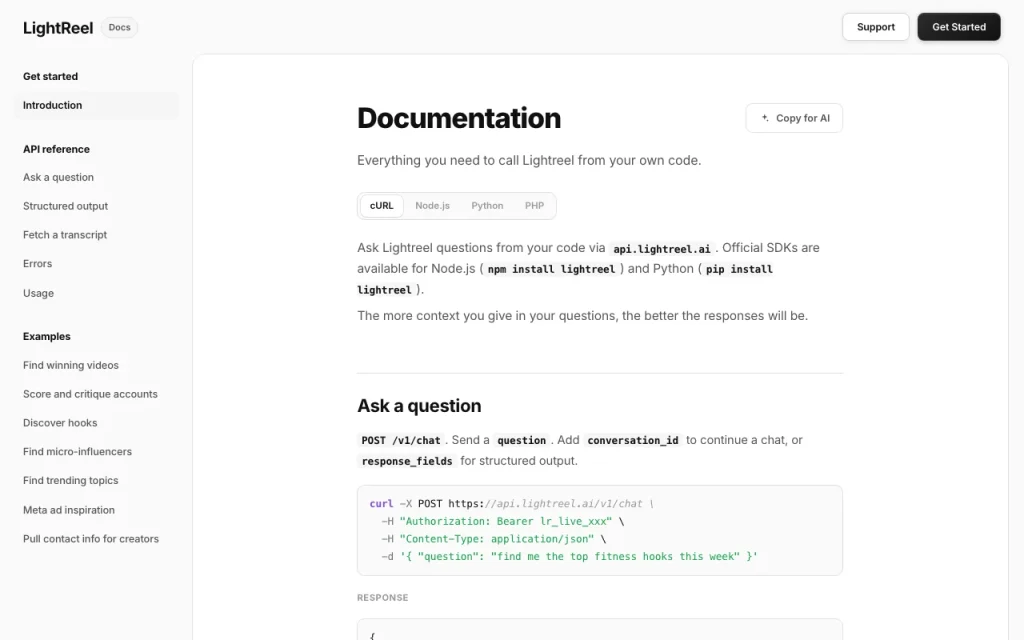
Task: Click the POST /v1/chat inline code
Action: point(401,440)
